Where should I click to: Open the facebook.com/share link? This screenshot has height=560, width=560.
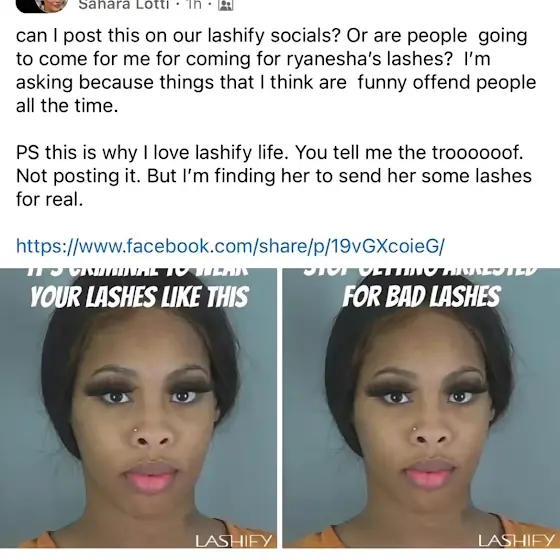230,246
